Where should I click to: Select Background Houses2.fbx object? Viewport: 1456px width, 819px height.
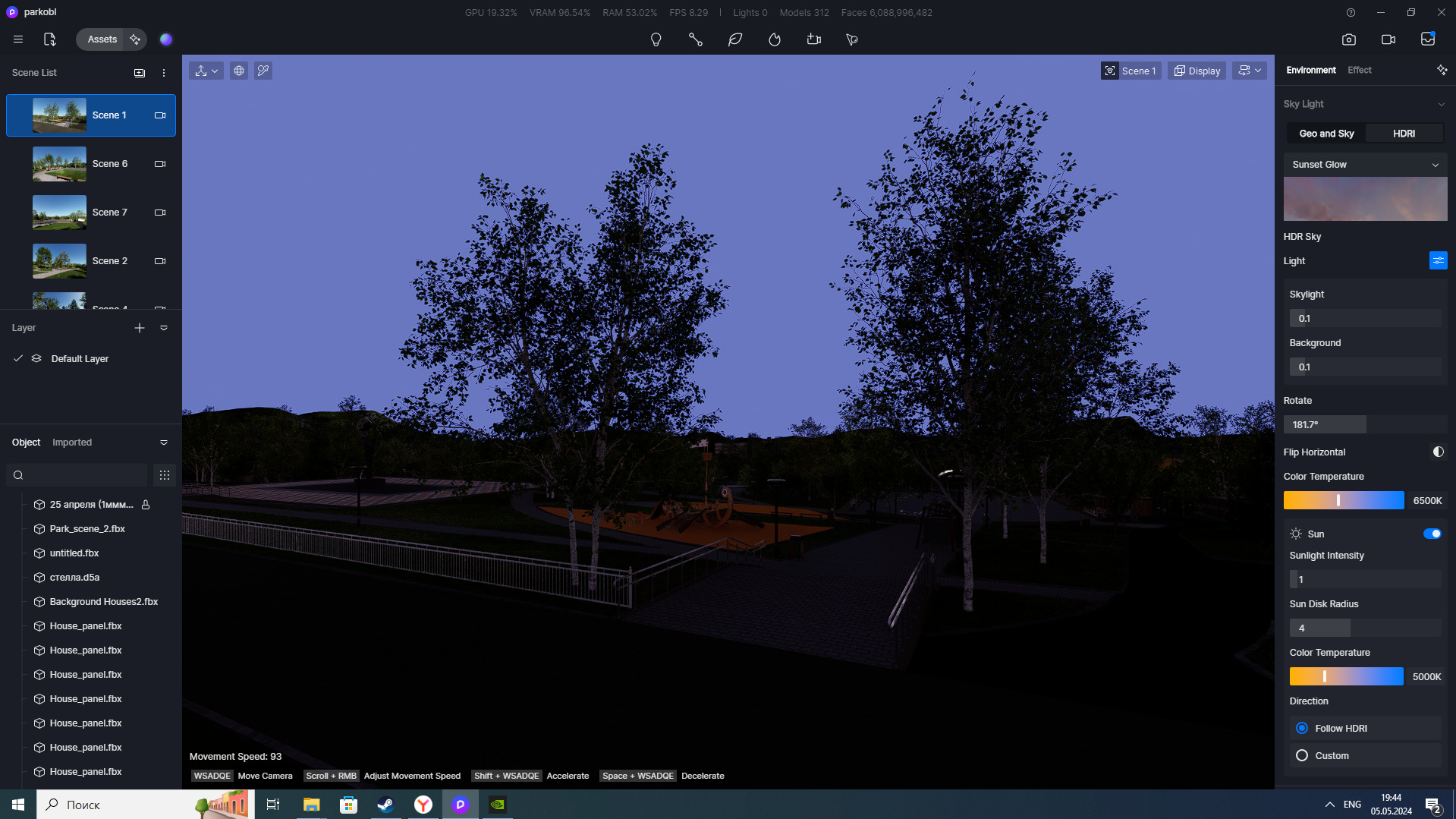point(104,602)
